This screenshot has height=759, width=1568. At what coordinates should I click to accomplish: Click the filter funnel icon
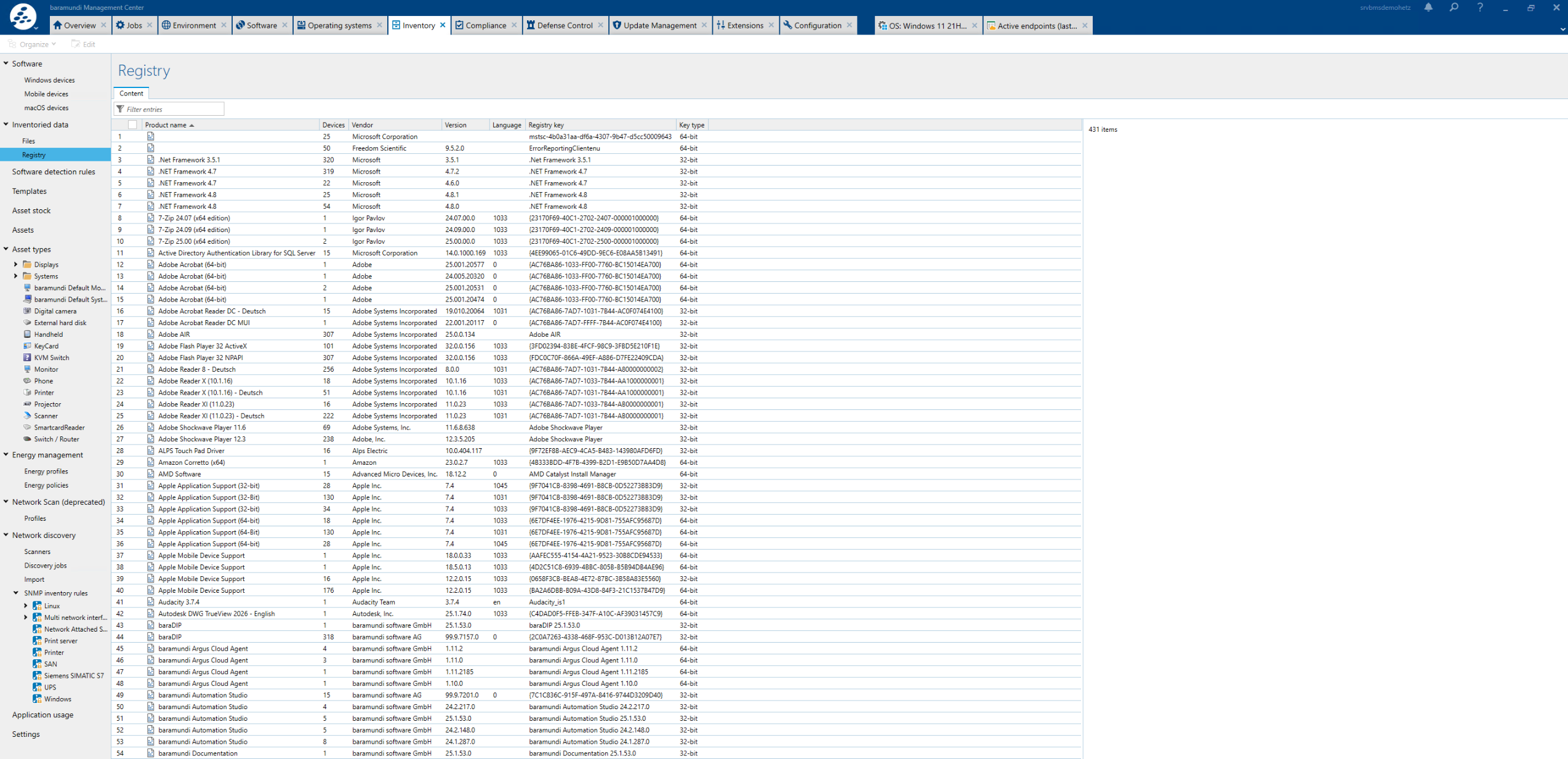[x=121, y=109]
